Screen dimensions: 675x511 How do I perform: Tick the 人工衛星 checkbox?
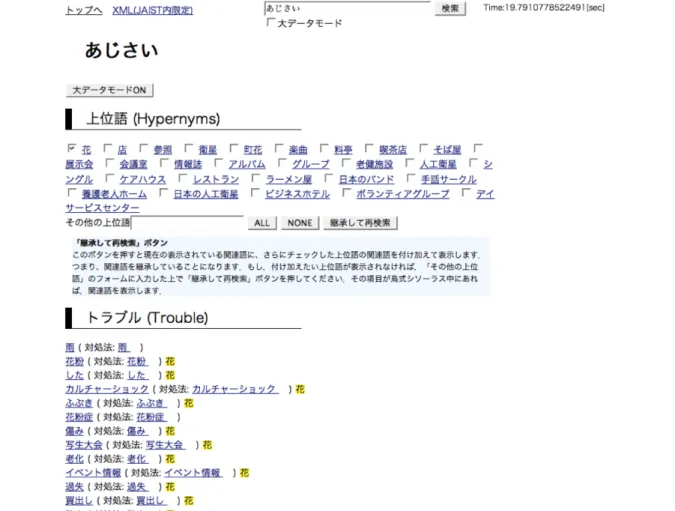pos(410,163)
